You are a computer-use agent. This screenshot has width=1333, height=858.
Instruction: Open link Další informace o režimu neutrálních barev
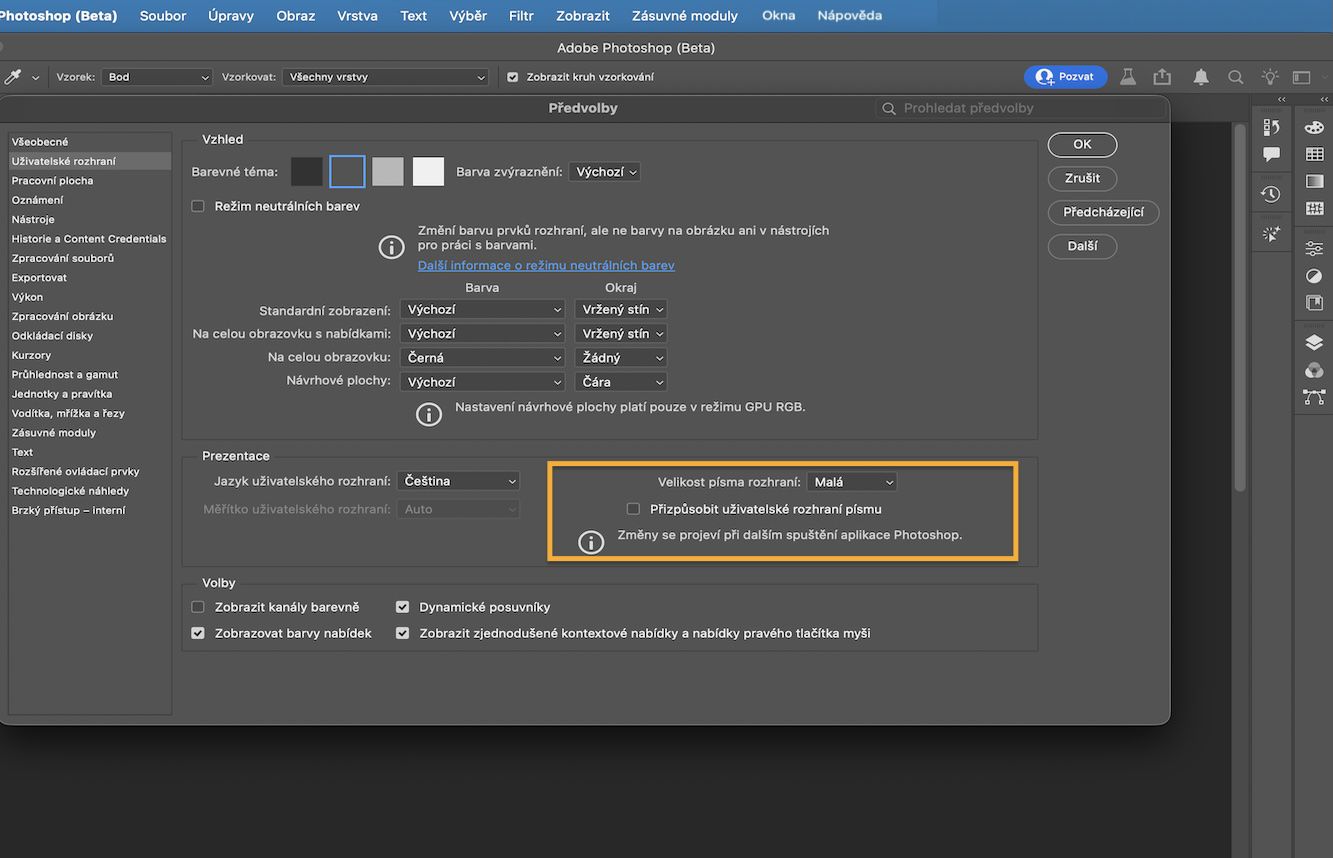click(546, 265)
